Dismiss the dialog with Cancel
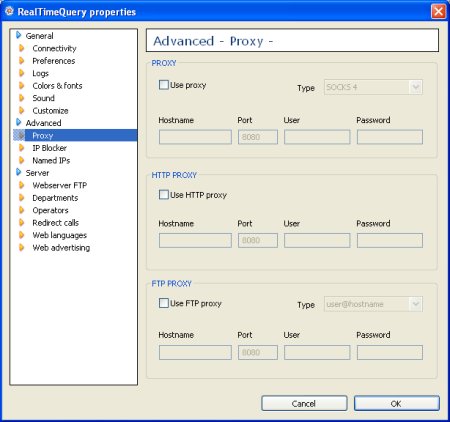Viewport: 450px width, 422px height. click(x=304, y=404)
